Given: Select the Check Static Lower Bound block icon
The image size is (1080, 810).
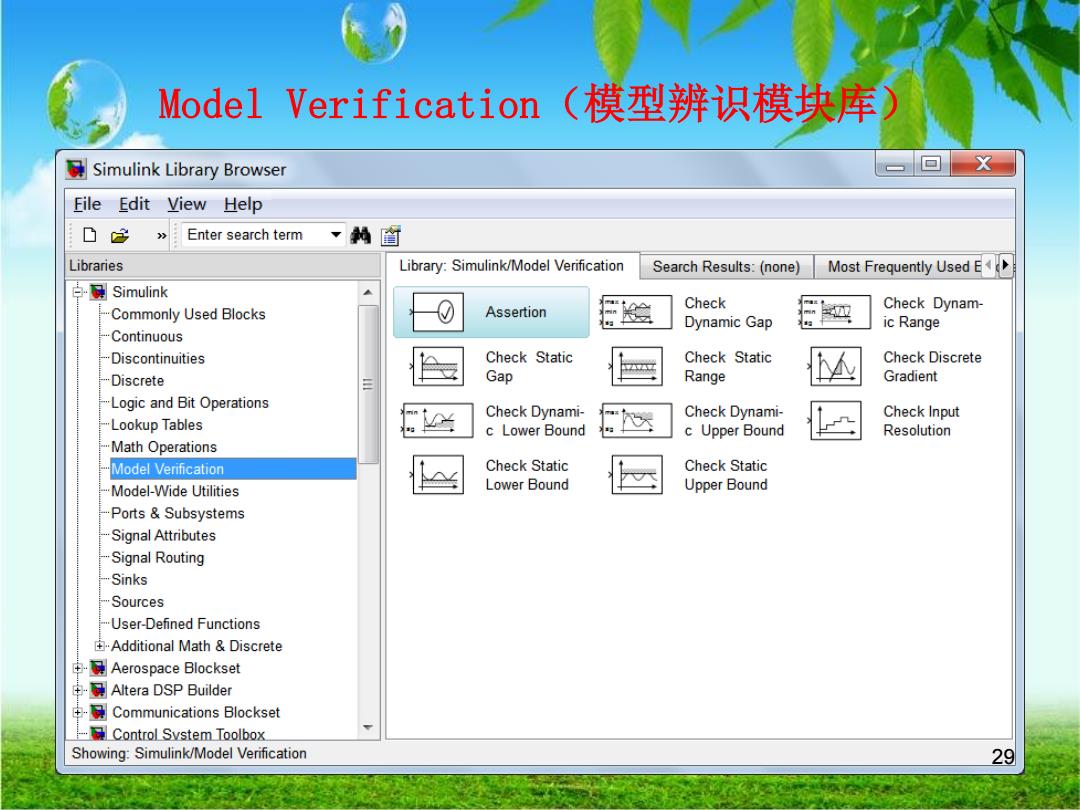Looking at the screenshot, I should click(x=437, y=475).
